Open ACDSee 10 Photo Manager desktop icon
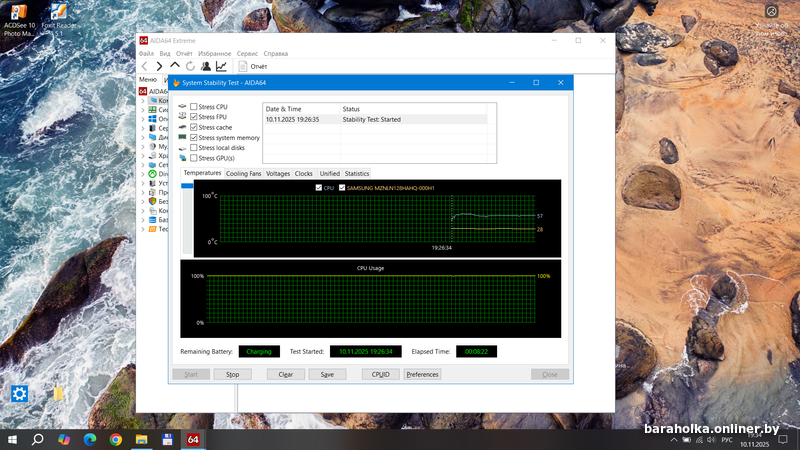Viewport: 800px width, 450px height. point(19,20)
